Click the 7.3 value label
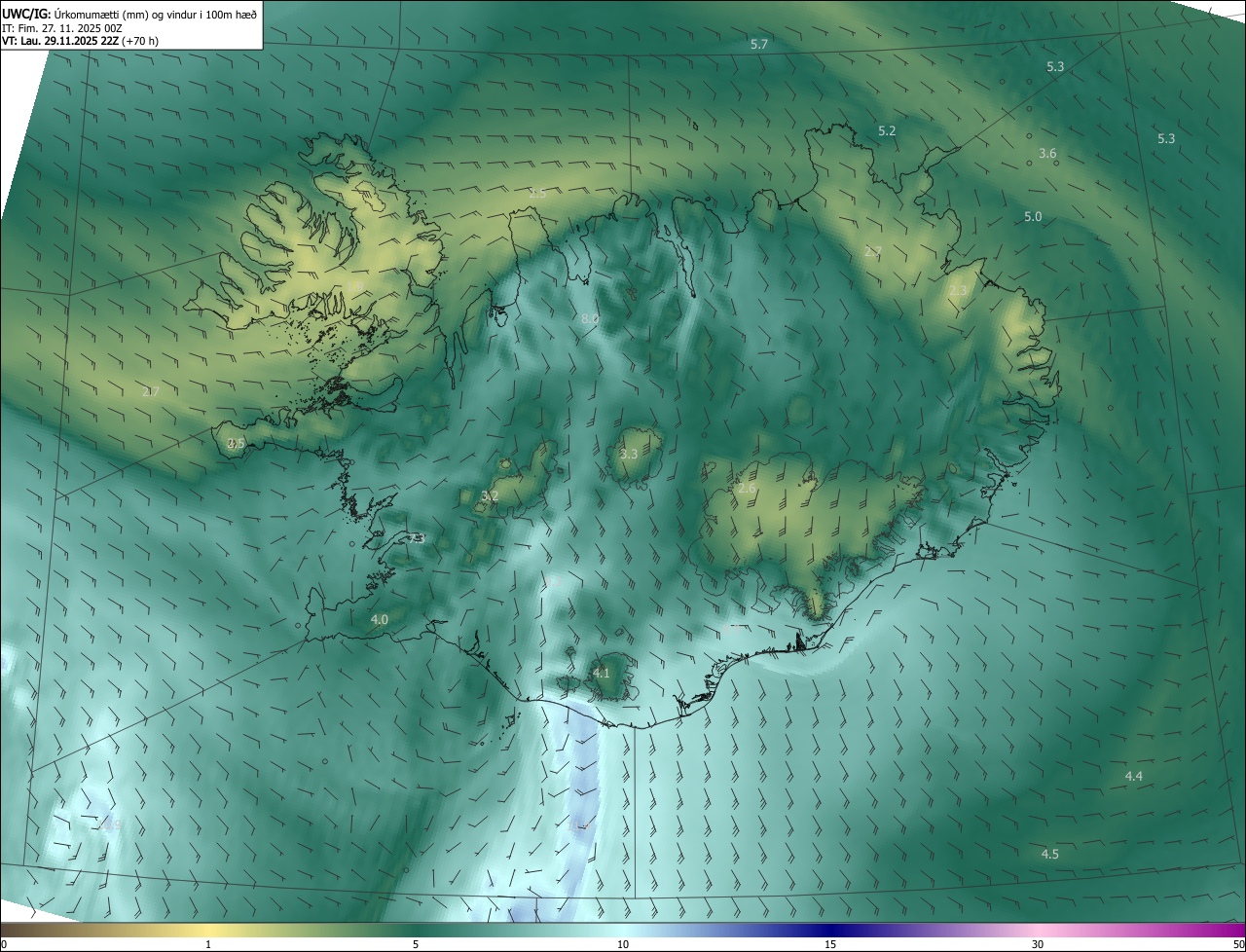The image size is (1246, 952). (x=417, y=538)
